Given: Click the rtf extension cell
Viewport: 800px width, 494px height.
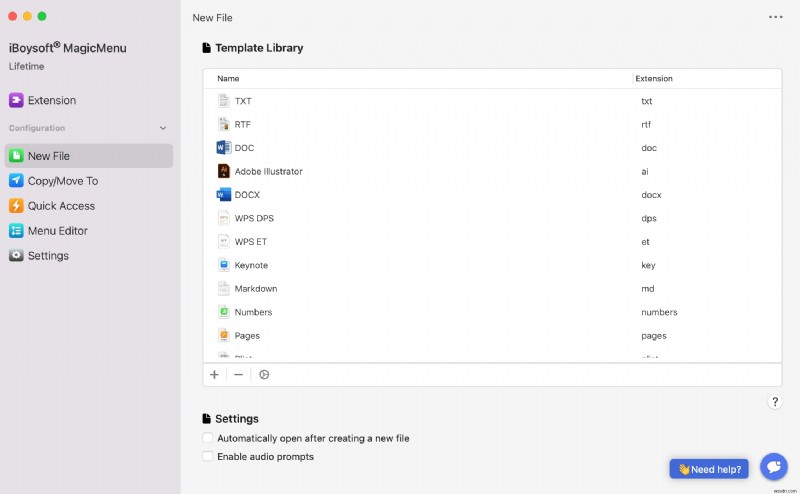Looking at the screenshot, I should (646, 125).
